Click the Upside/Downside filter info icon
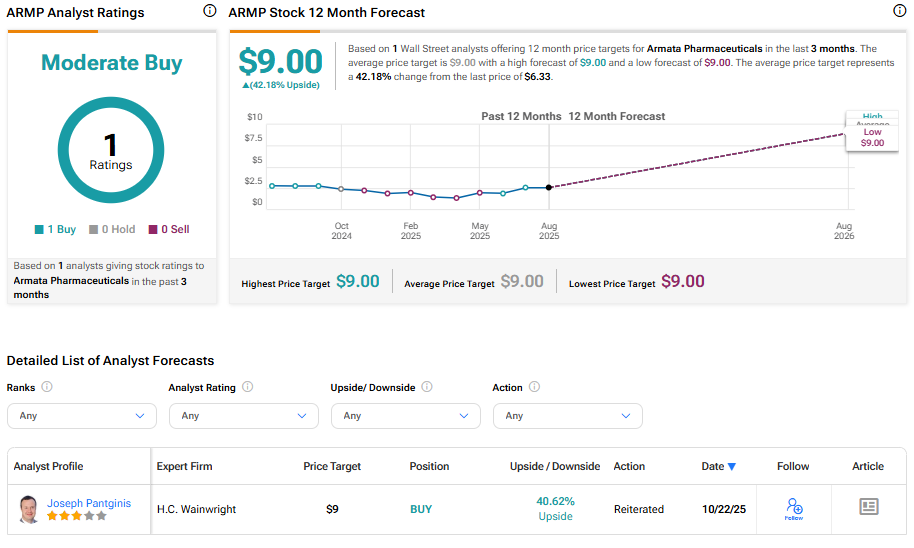This screenshot has height=548, width=914. point(427,387)
